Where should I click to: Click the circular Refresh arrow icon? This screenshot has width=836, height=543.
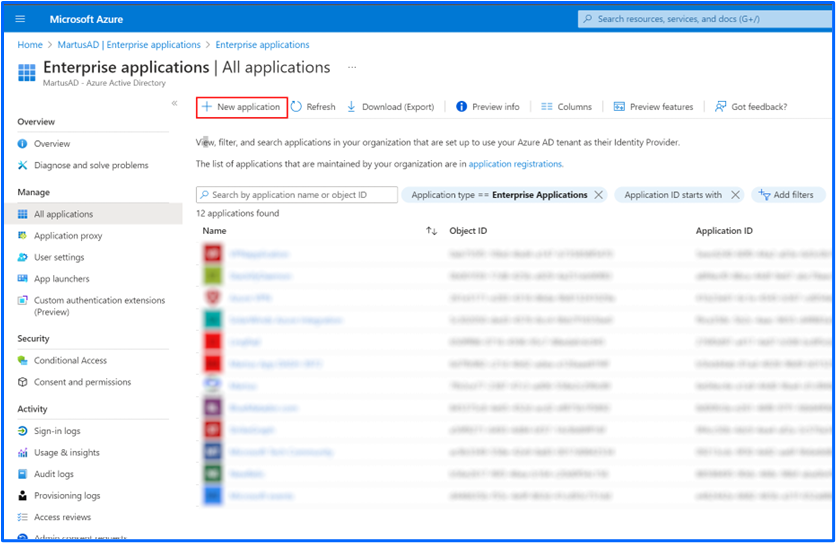[x=296, y=107]
